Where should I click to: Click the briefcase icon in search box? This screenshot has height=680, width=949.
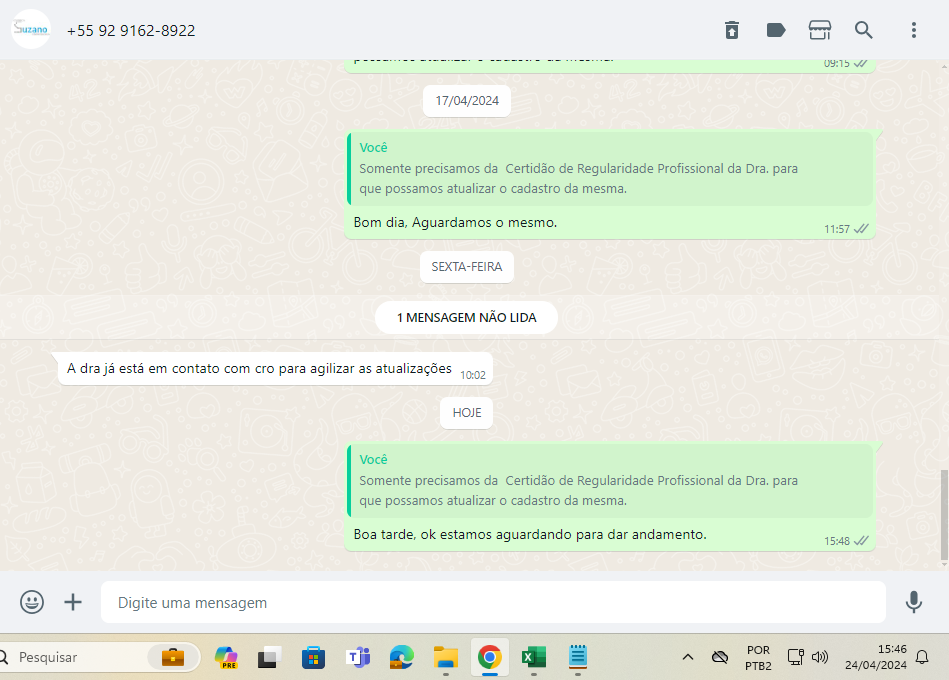(x=173, y=657)
